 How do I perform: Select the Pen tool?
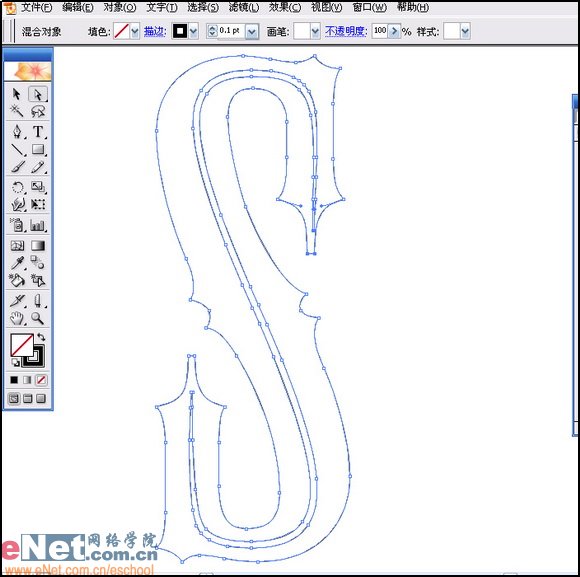tap(17, 132)
